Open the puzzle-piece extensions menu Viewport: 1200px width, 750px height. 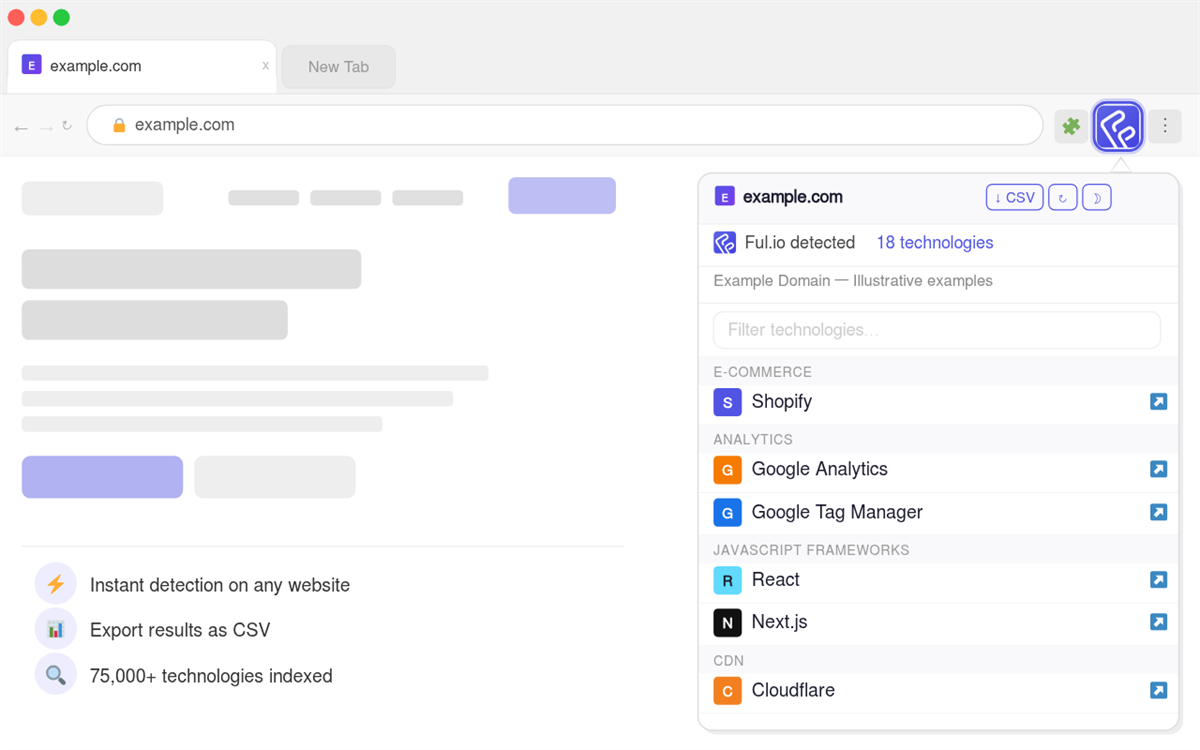[1071, 126]
